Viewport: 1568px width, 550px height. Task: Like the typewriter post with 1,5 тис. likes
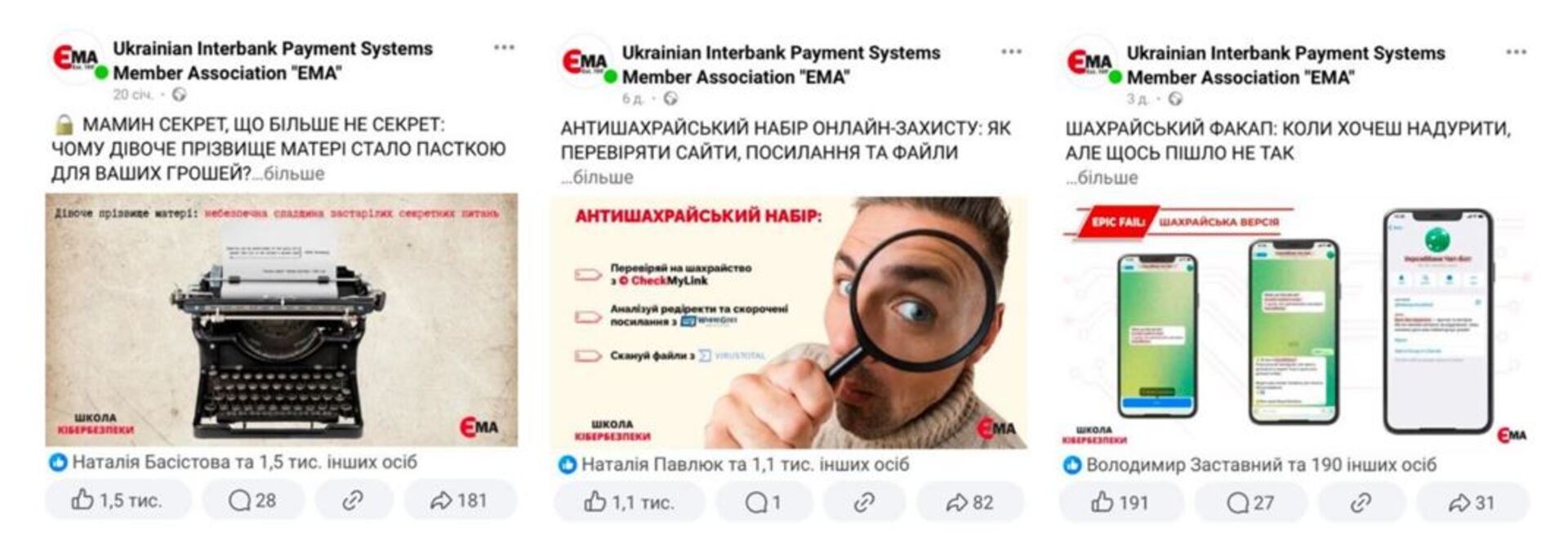(x=118, y=499)
